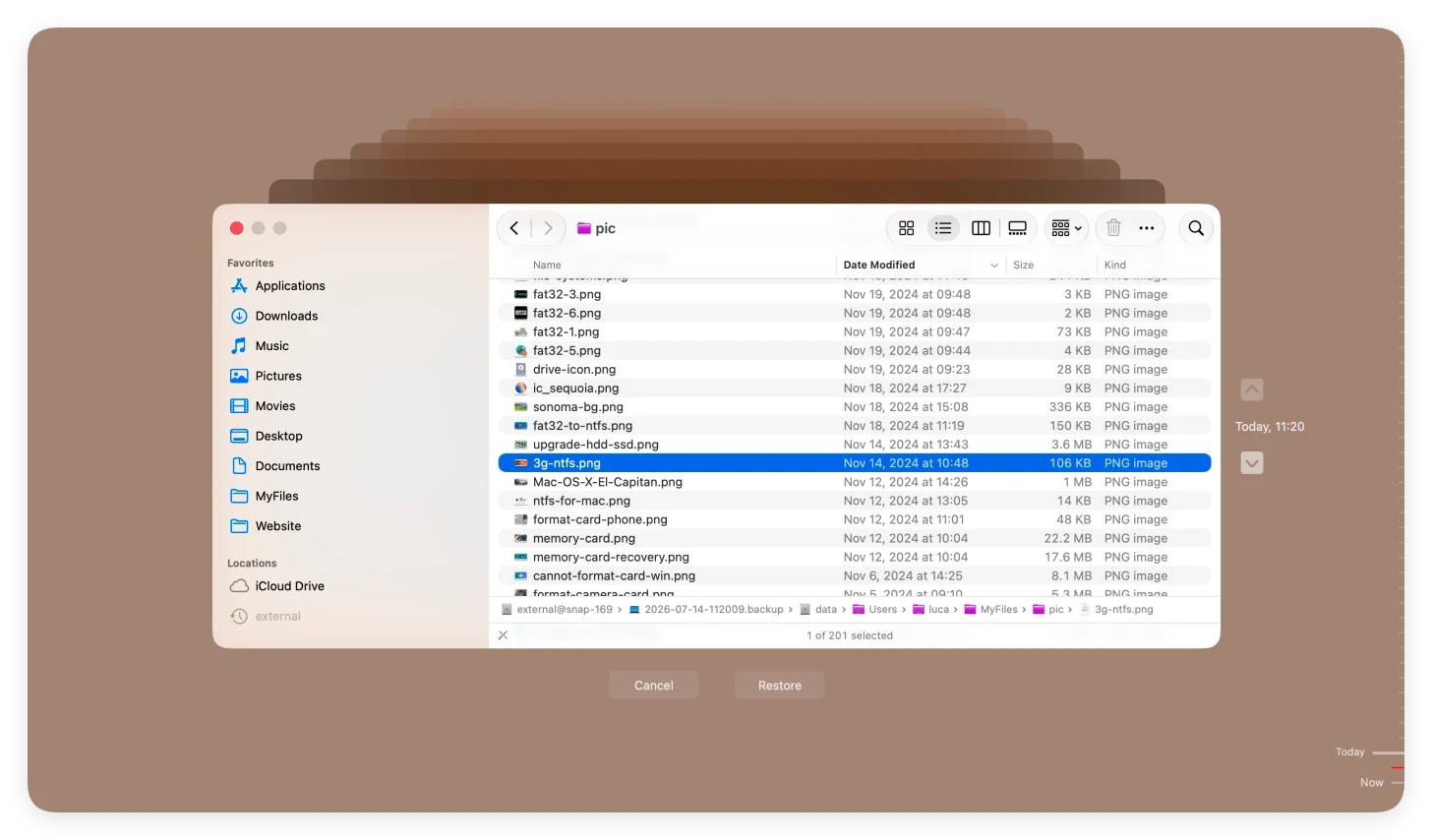Screen dimensions: 1432x840
Task: Click luca in the path bar
Action: pos(931,610)
